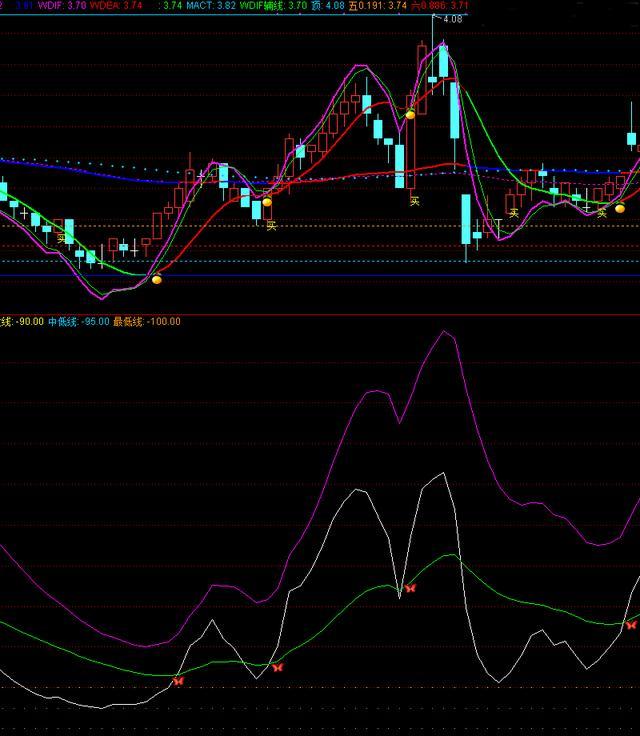Select the WDEA: 3.74 indicator label

tap(116, 6)
